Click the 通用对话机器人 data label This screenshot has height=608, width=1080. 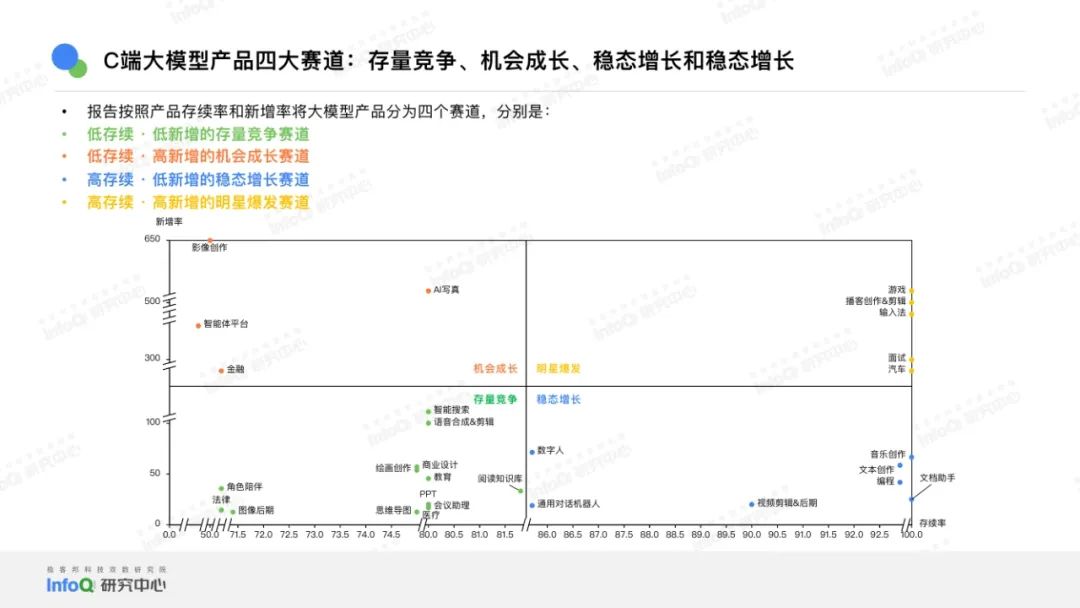tap(568, 504)
